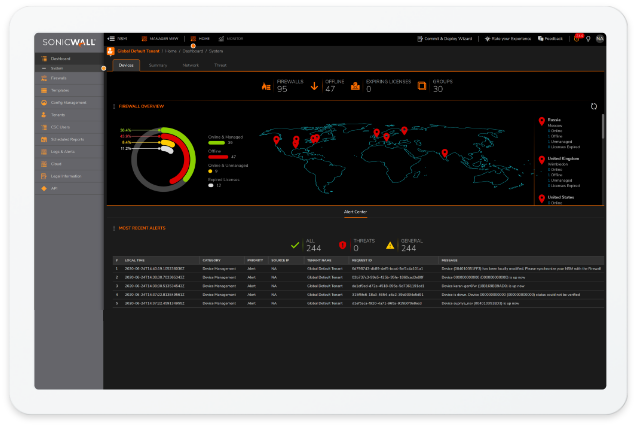Open the Tenants sidebar section

[x=69, y=115]
